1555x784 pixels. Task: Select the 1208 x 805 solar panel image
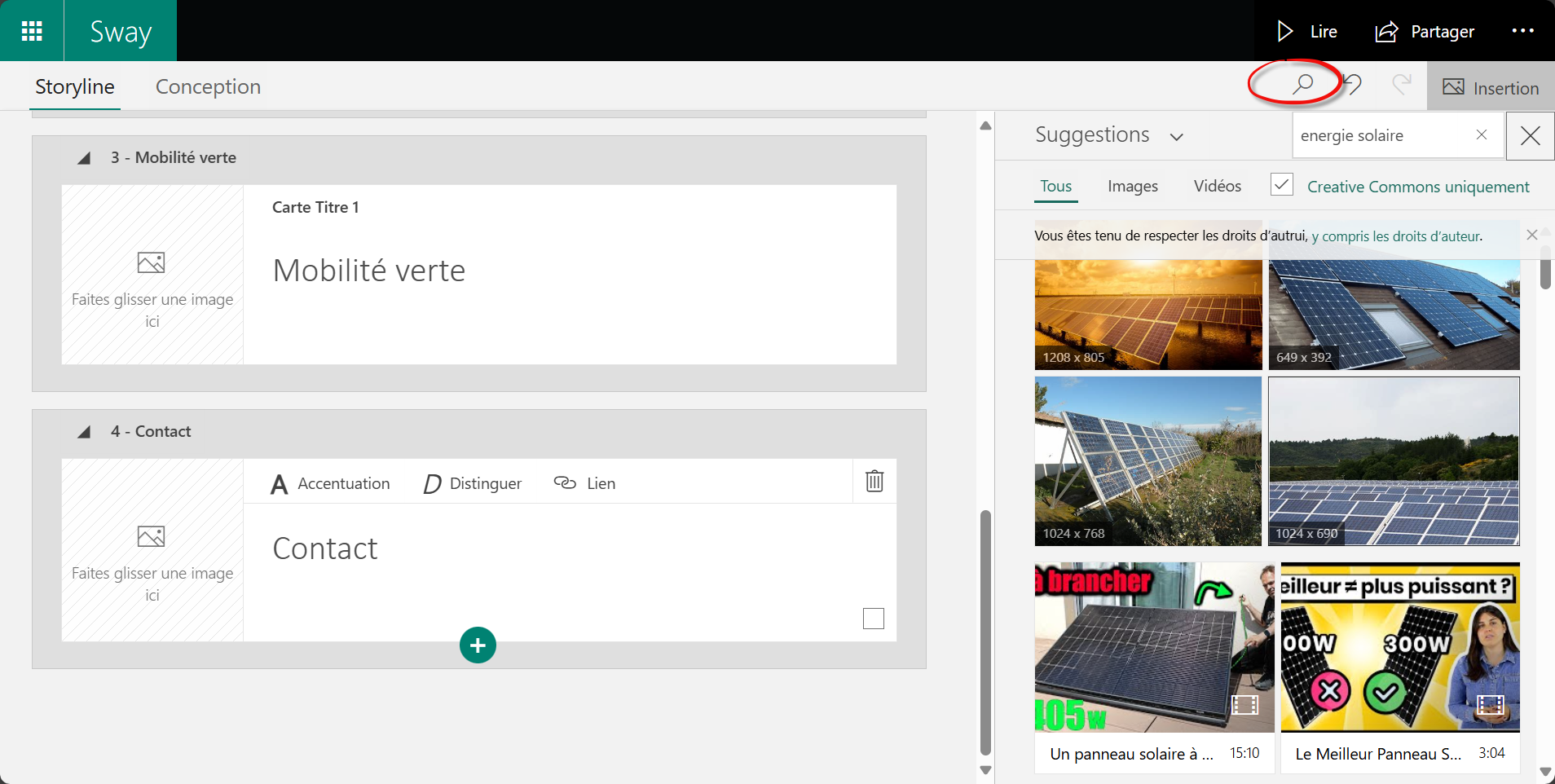(1148, 314)
